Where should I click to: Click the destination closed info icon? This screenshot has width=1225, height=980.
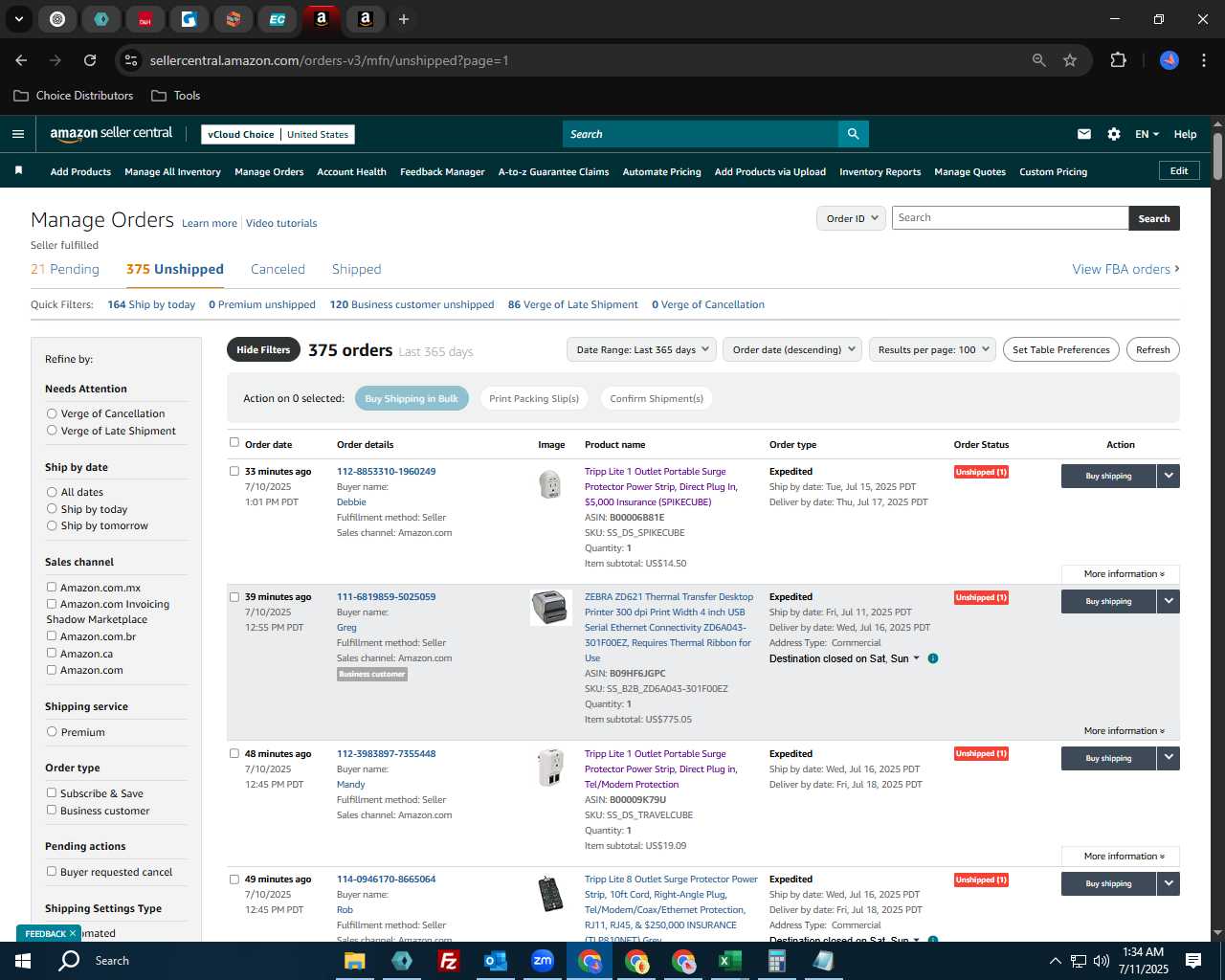pyautogui.click(x=933, y=658)
